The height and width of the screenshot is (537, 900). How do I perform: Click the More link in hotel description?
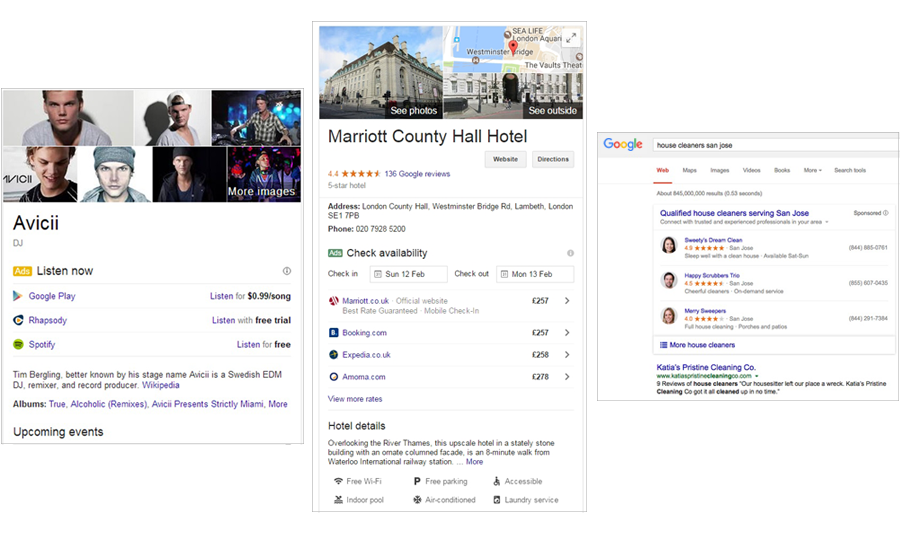pyautogui.click(x=474, y=462)
